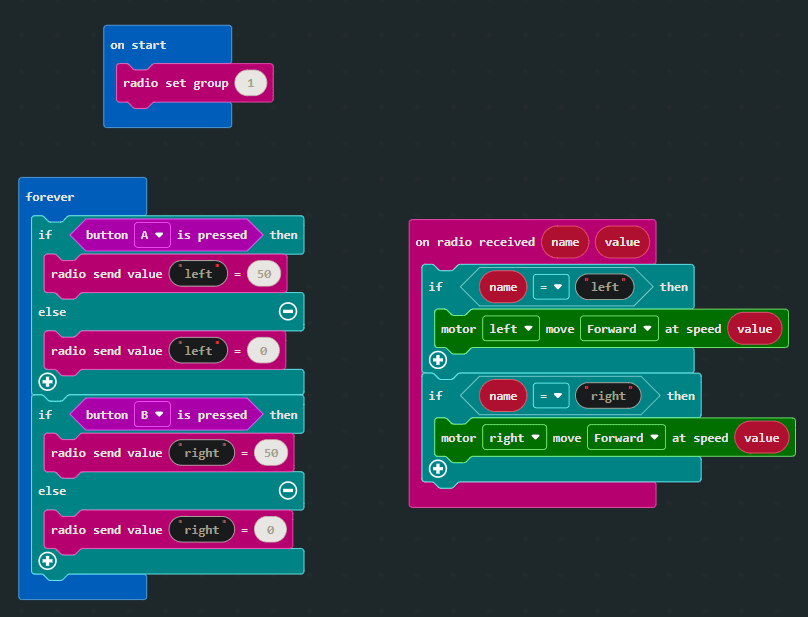Image resolution: width=808 pixels, height=617 pixels.
Task: Open the motor left selector dropdown
Action: tap(511, 328)
